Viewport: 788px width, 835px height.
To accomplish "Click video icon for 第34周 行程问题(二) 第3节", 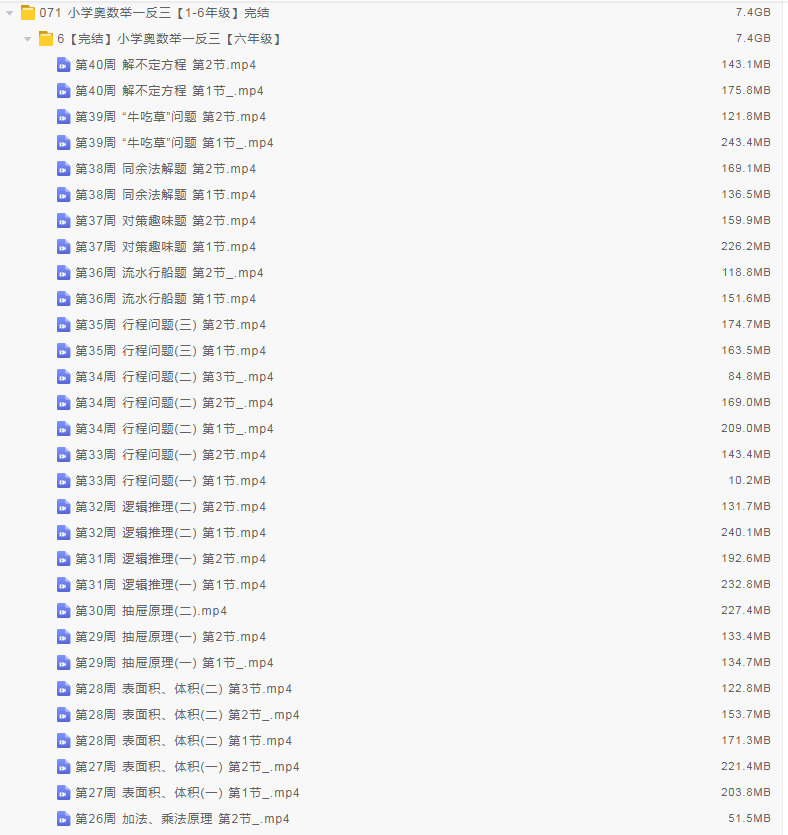I will pos(64,377).
